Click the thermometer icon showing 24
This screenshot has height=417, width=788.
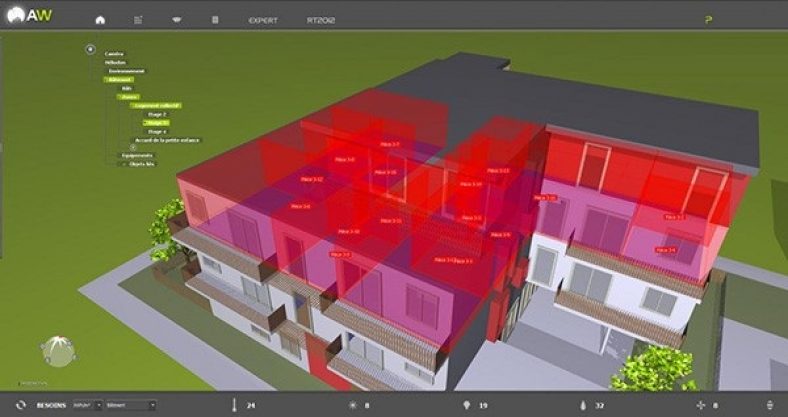point(234,405)
